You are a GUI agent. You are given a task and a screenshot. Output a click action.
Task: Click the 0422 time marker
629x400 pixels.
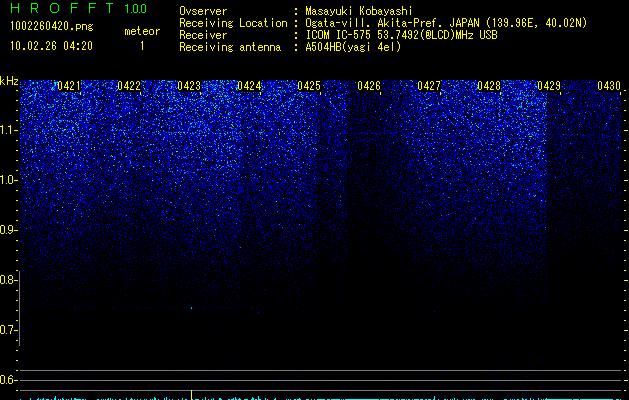(129, 86)
